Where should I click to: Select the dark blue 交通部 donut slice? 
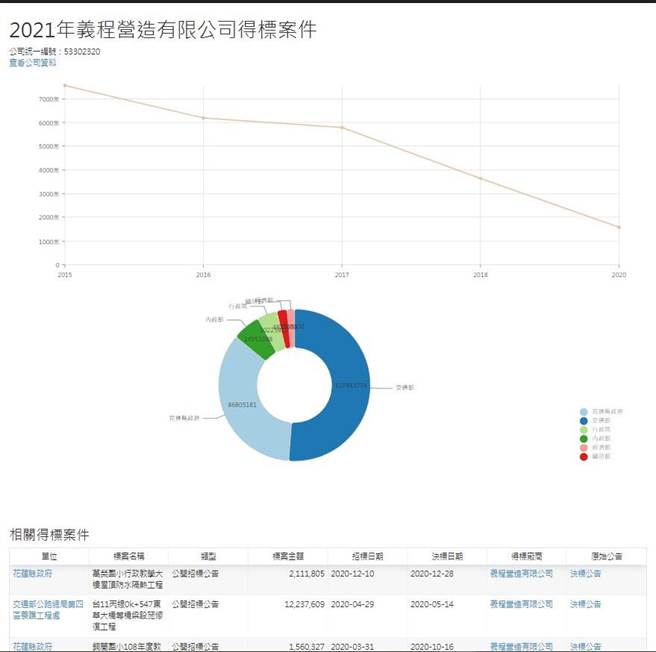(x=351, y=385)
